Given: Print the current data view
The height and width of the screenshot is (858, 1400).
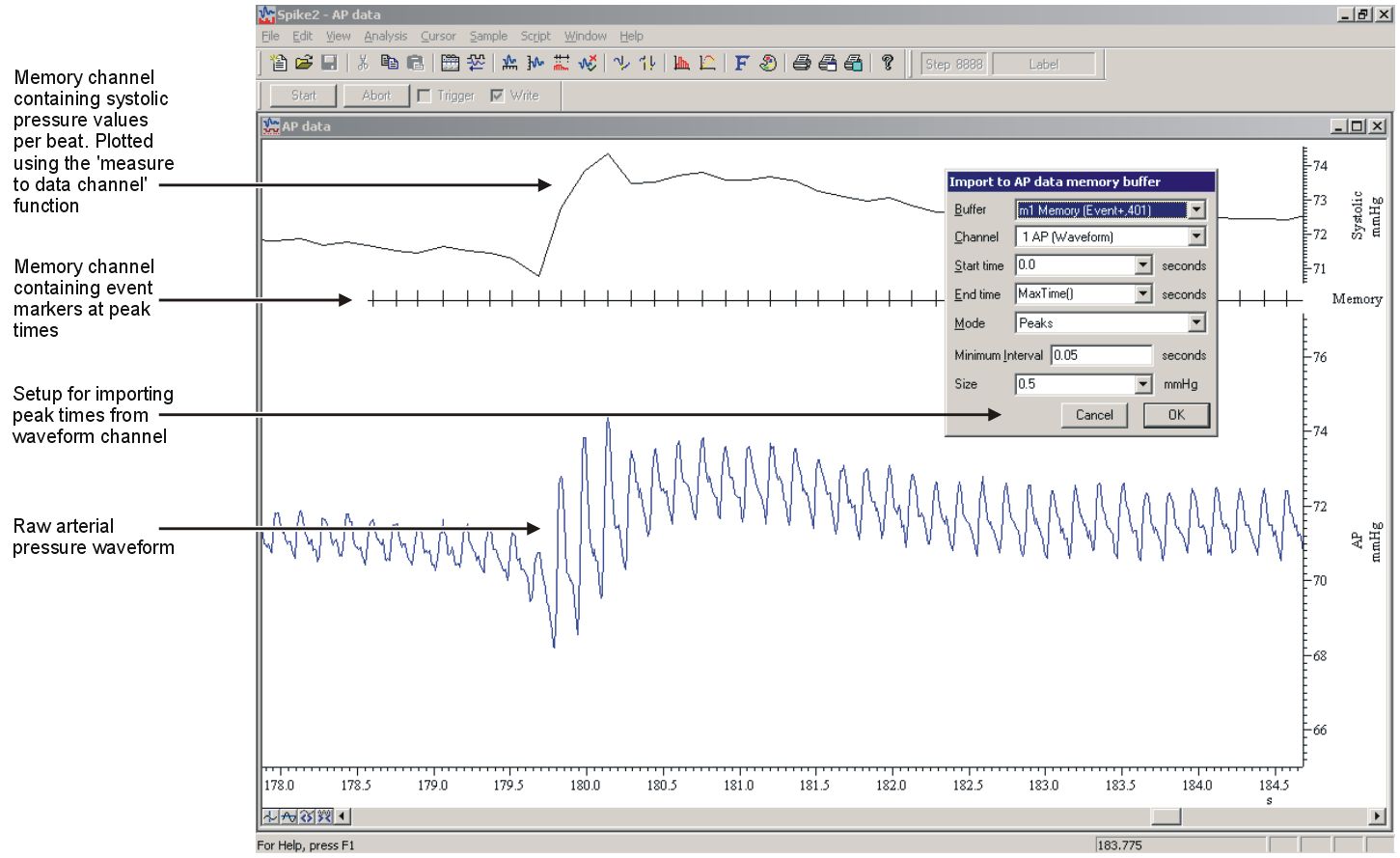Looking at the screenshot, I should (802, 64).
